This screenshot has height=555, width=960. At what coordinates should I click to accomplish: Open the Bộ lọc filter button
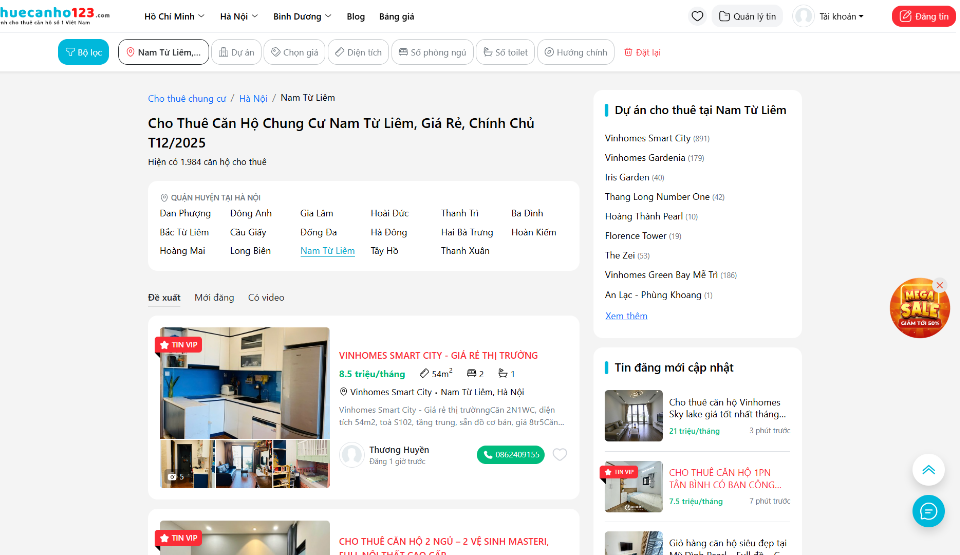click(x=83, y=52)
